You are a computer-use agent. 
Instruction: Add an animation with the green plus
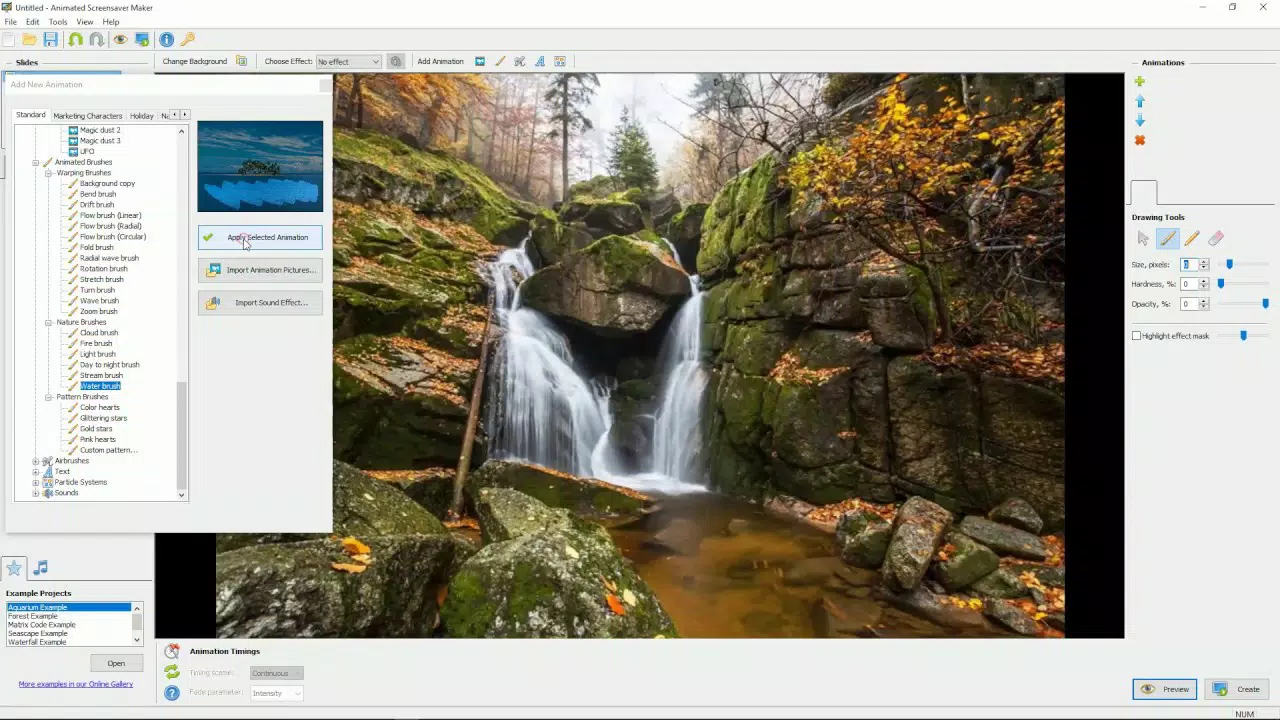point(1140,82)
